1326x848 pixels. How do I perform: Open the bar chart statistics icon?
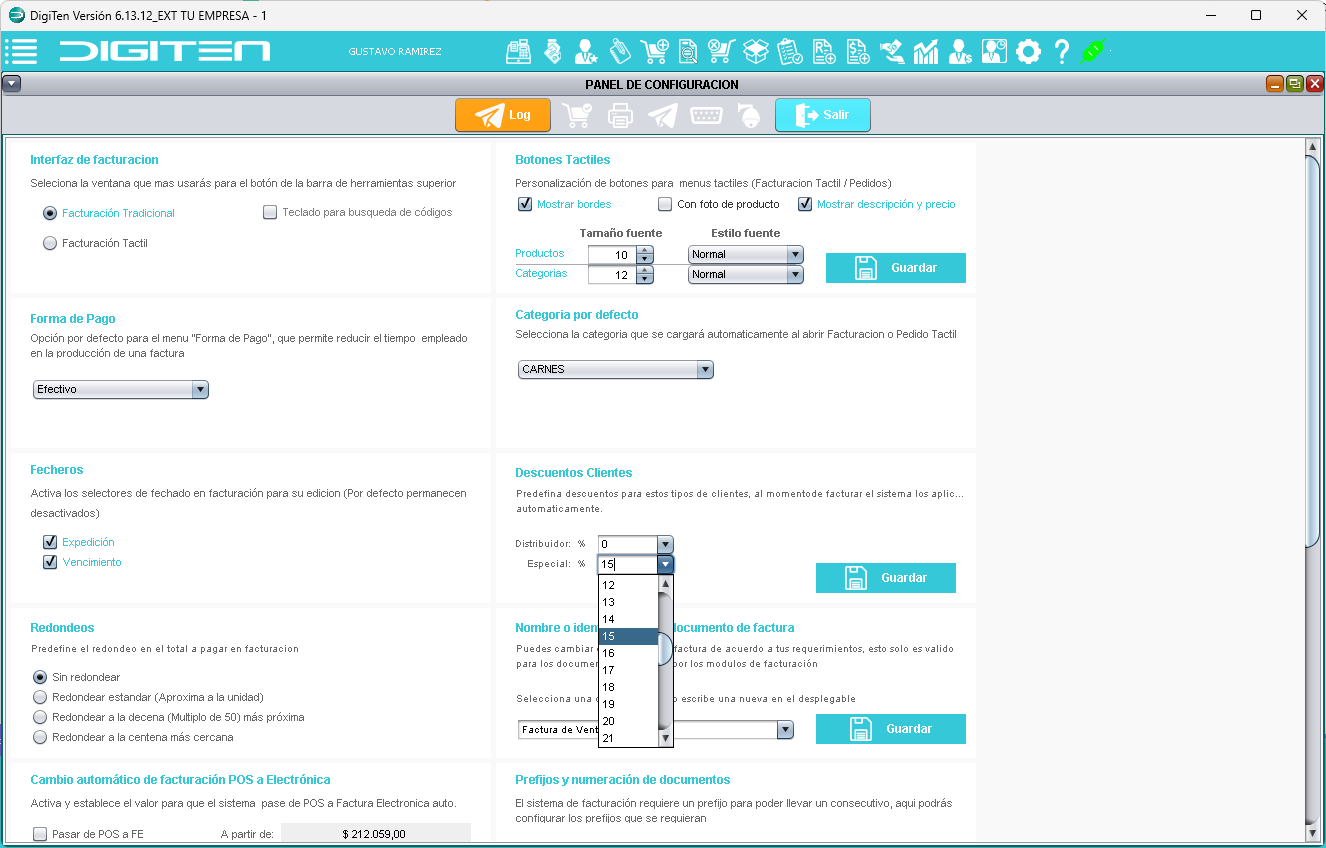926,51
